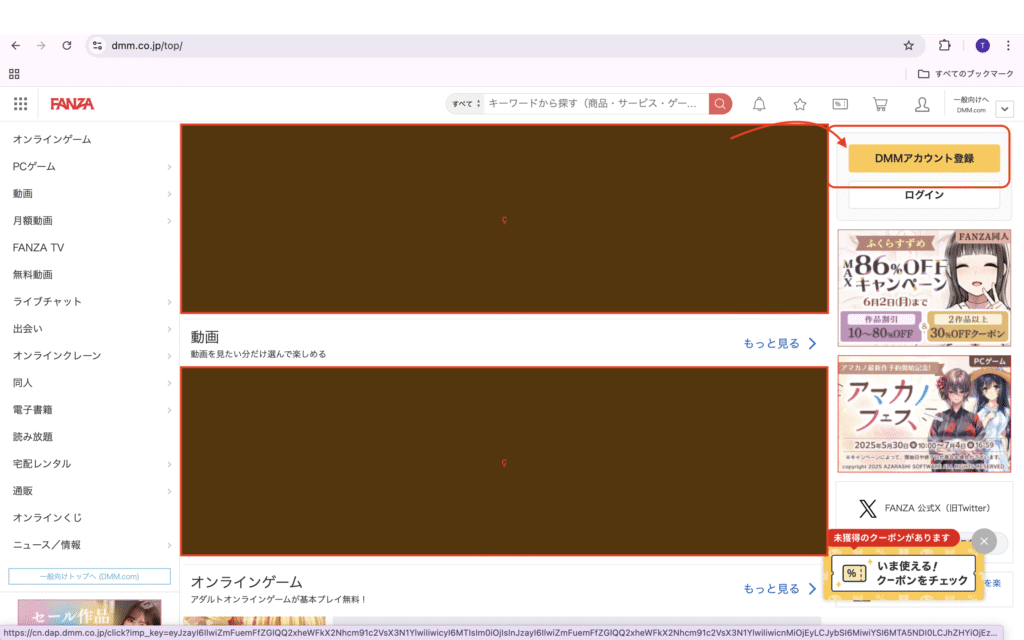Open the coupon ticket icon in header

click(840, 104)
